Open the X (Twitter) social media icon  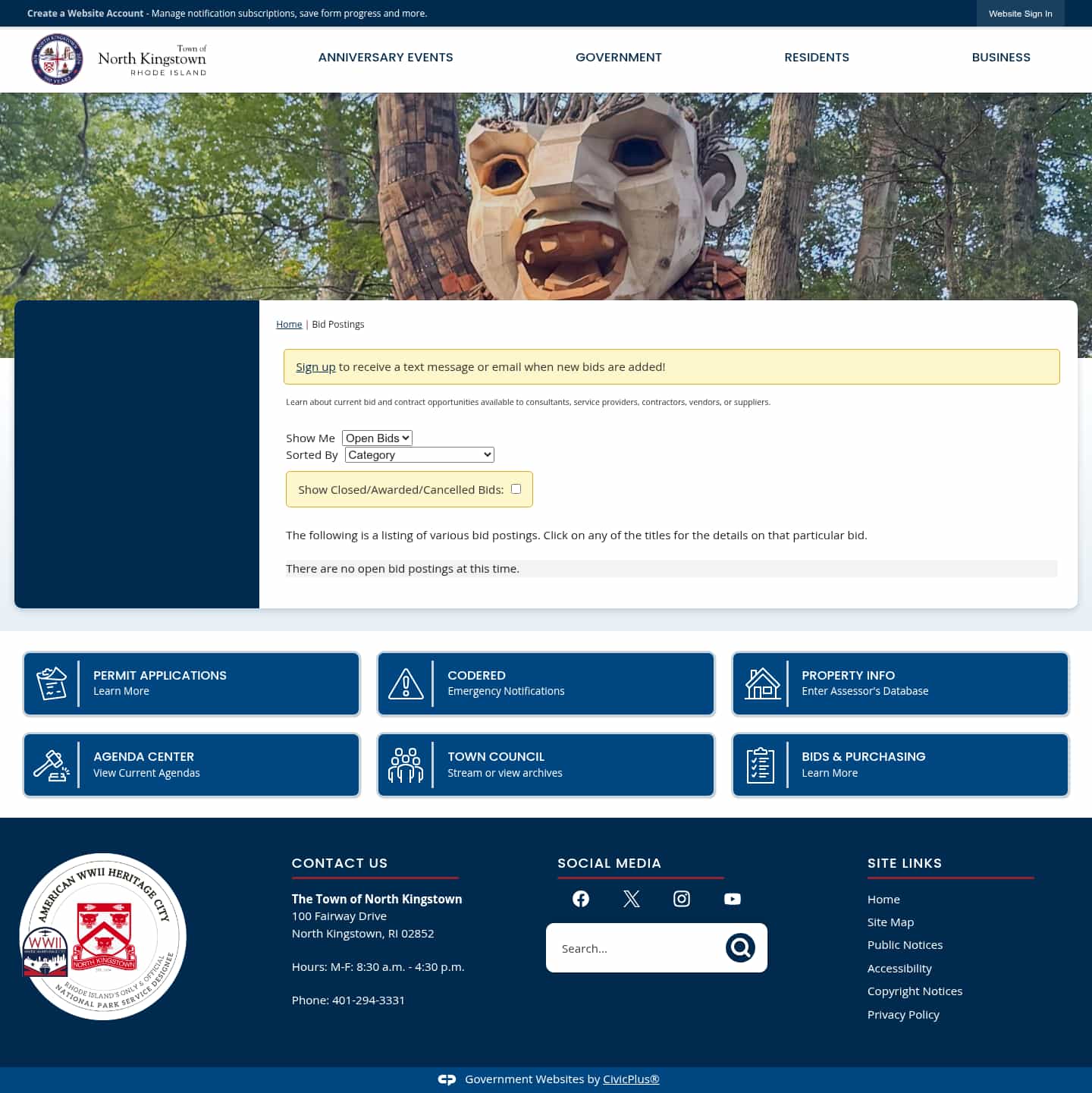[631, 899]
